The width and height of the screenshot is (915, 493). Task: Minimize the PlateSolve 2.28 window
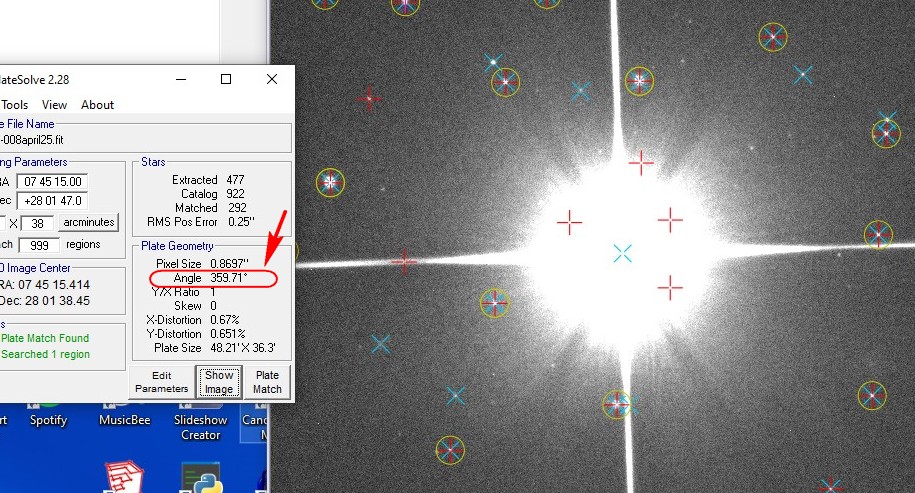(x=180, y=79)
